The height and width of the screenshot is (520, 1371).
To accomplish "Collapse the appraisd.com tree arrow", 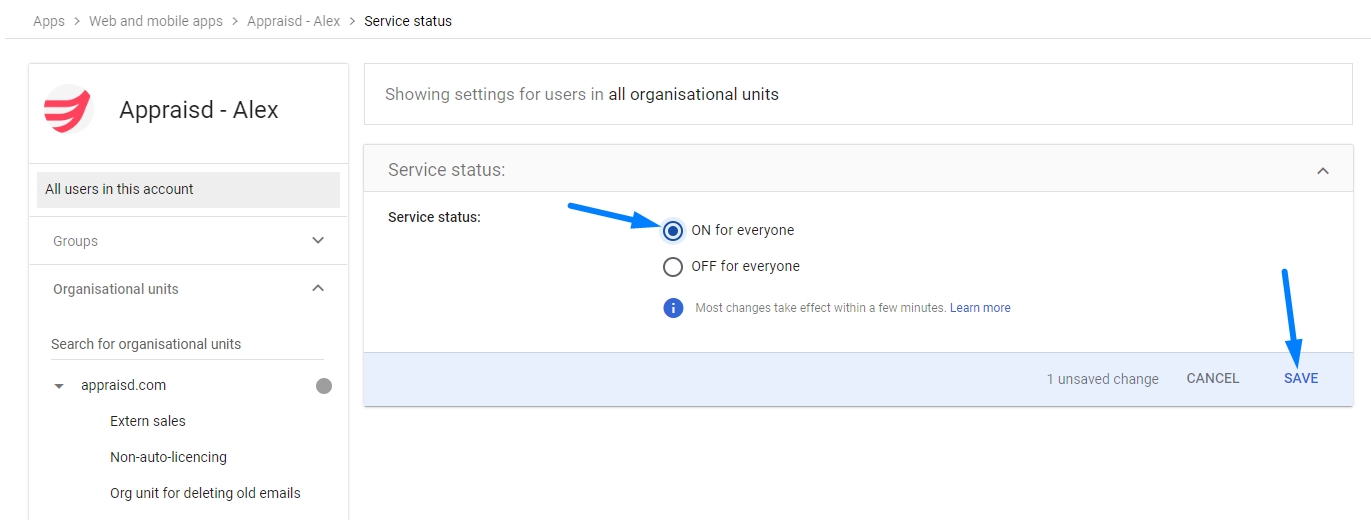I will 59,386.
